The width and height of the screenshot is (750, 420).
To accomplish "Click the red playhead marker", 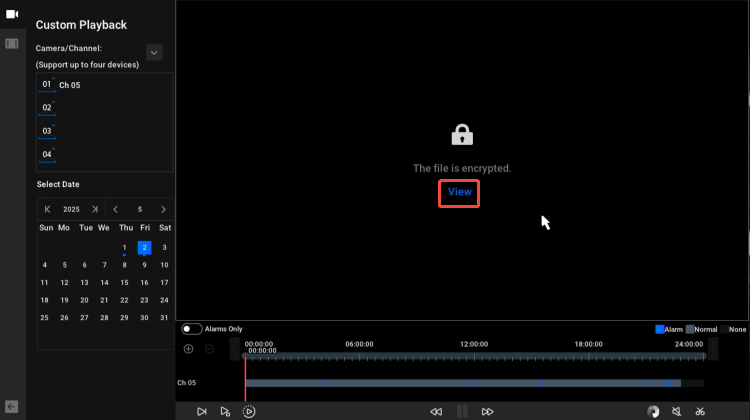I will coord(245,379).
